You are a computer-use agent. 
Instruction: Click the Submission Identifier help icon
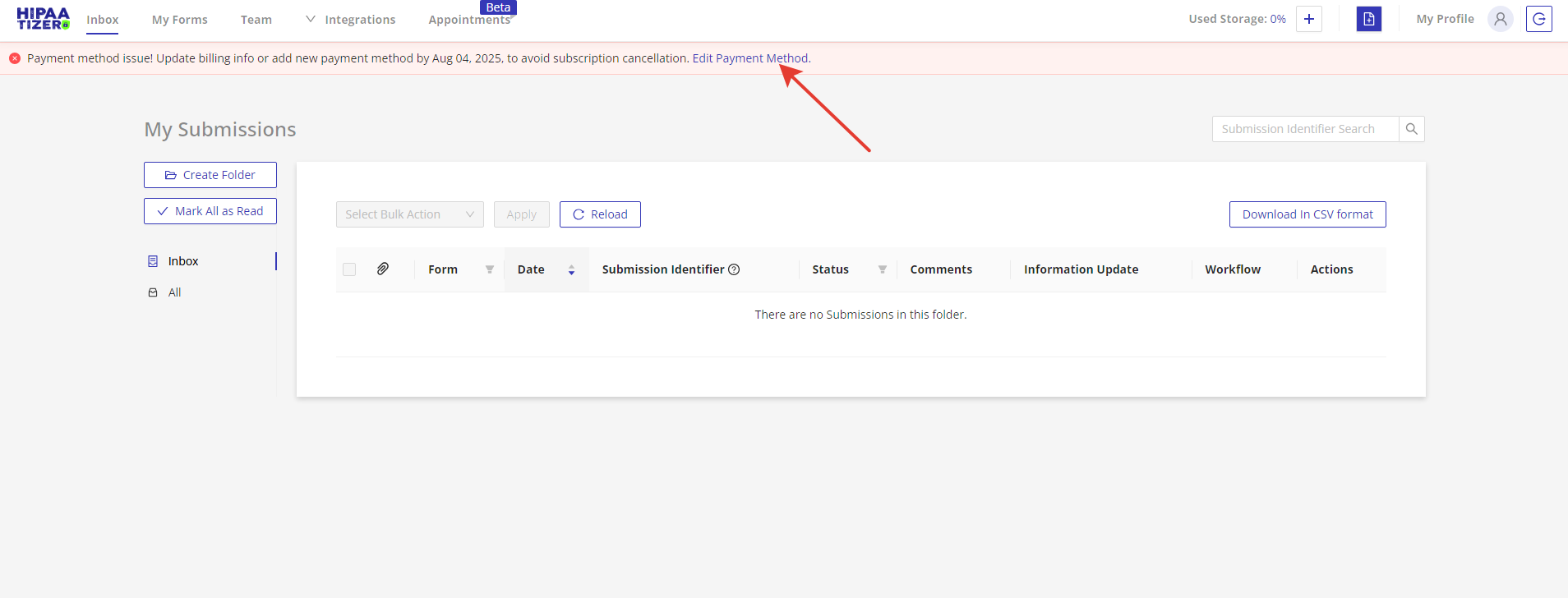click(735, 269)
